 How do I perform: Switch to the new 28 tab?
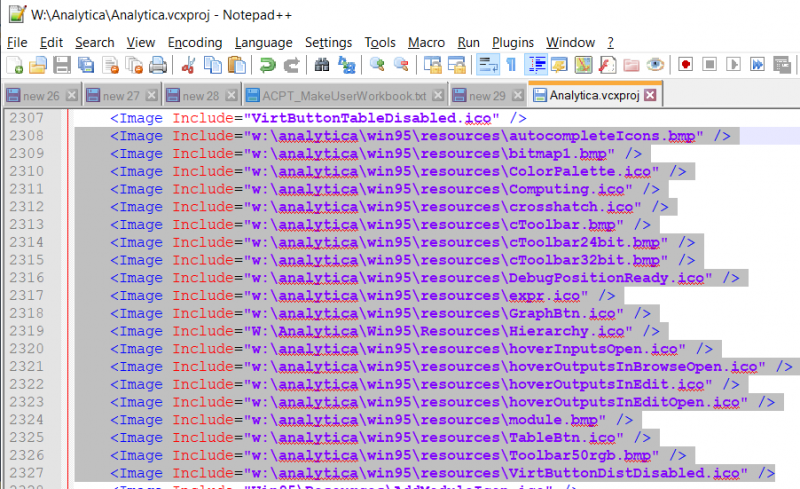point(201,95)
